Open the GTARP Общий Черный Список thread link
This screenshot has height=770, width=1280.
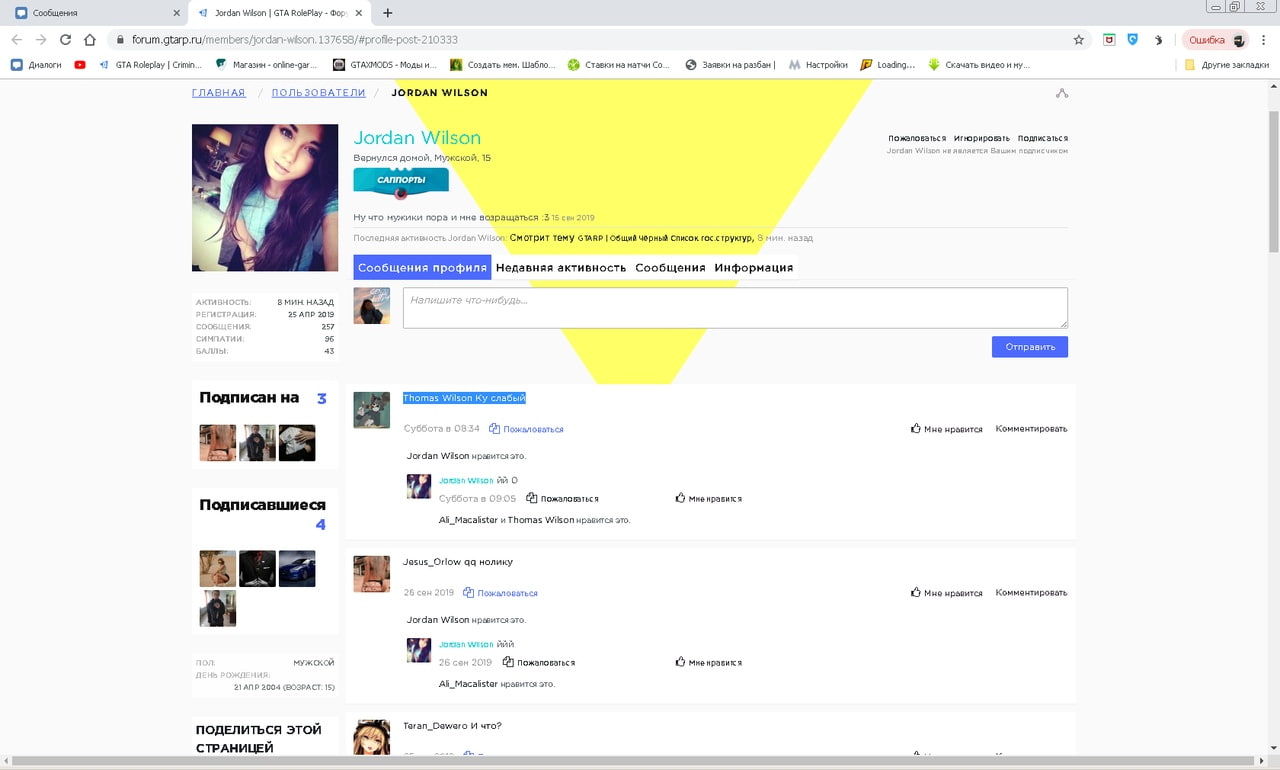pos(665,238)
